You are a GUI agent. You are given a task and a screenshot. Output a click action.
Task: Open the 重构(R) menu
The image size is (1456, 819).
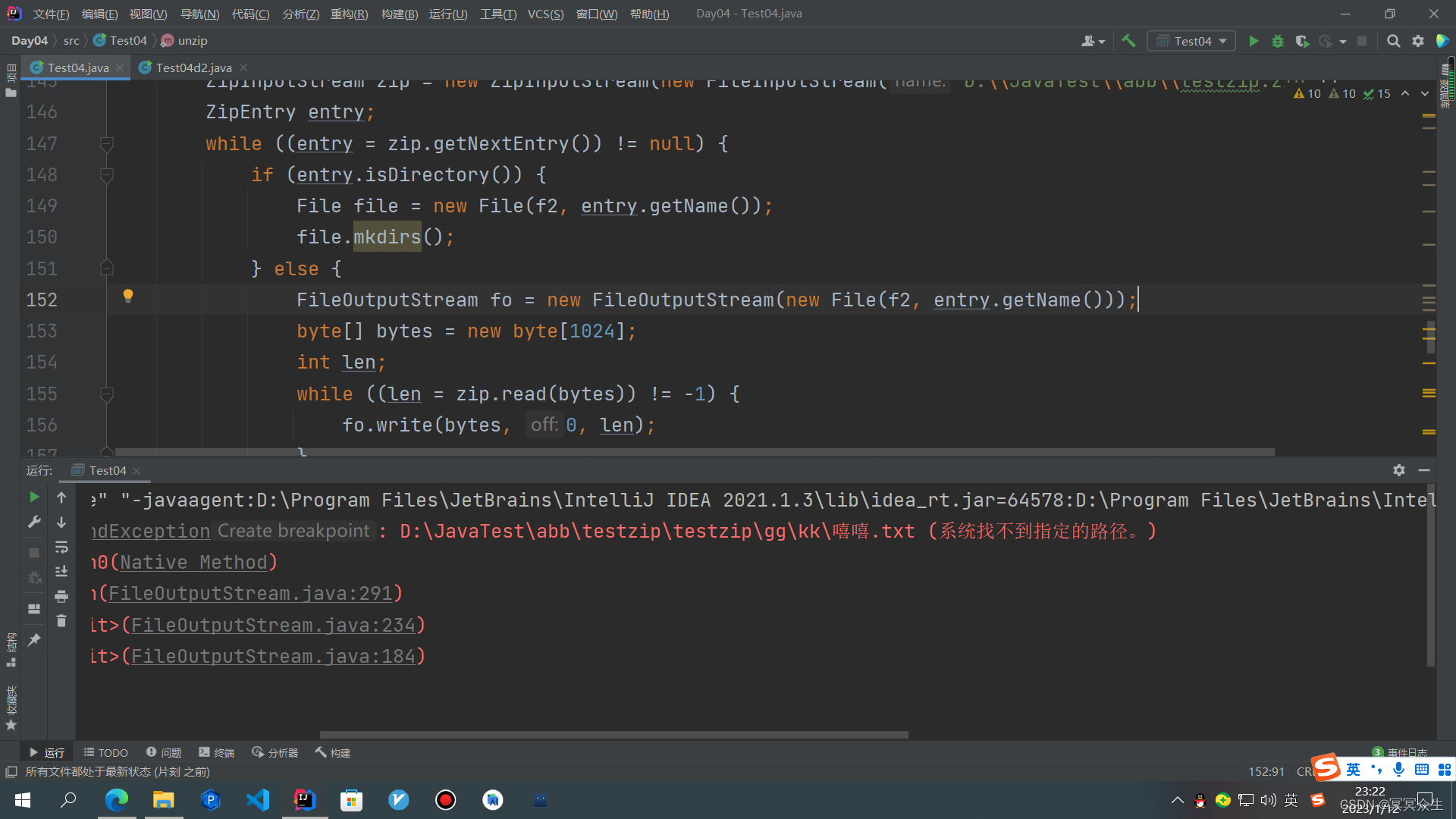[349, 14]
